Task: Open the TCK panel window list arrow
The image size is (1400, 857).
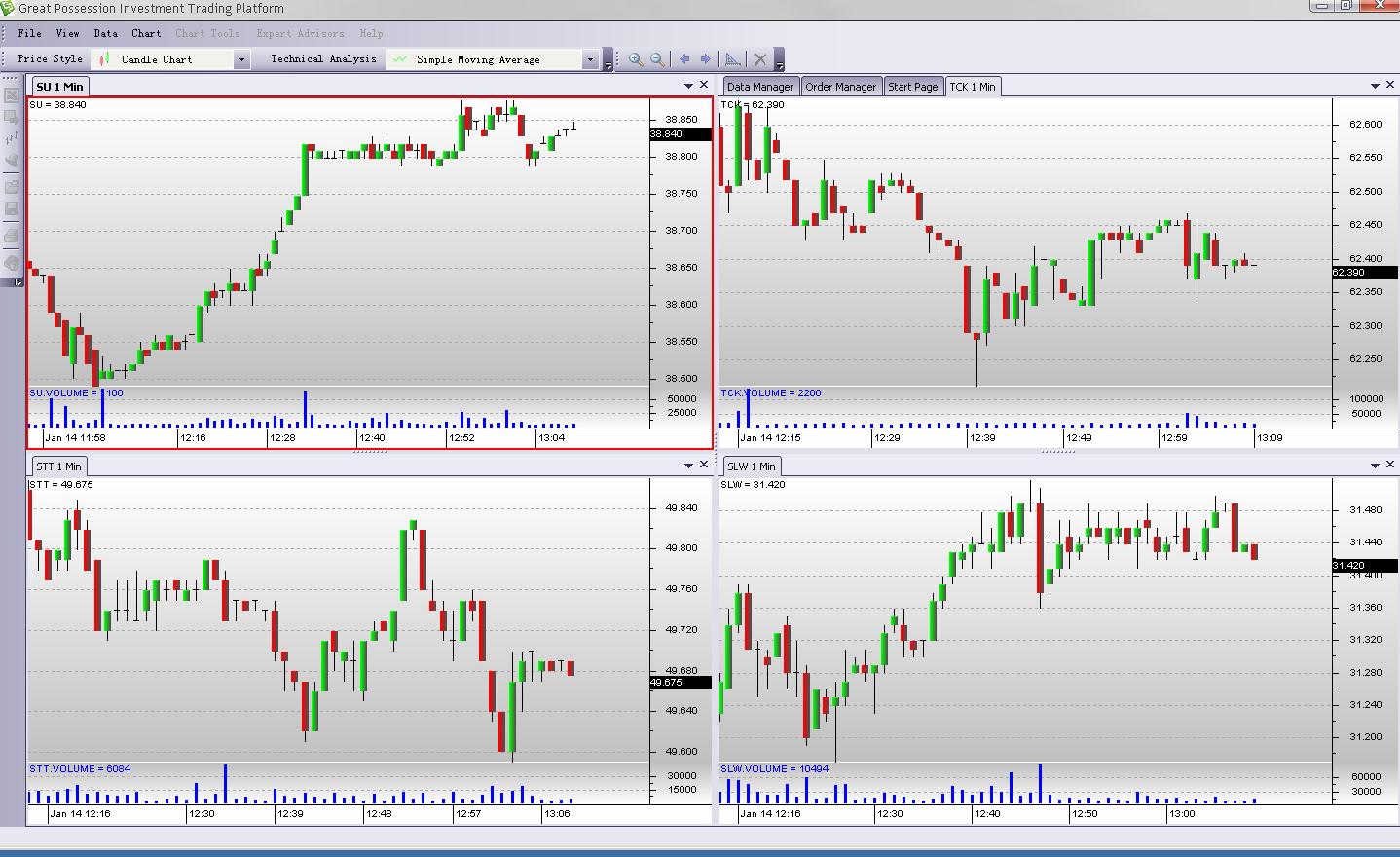Action: (1375, 86)
